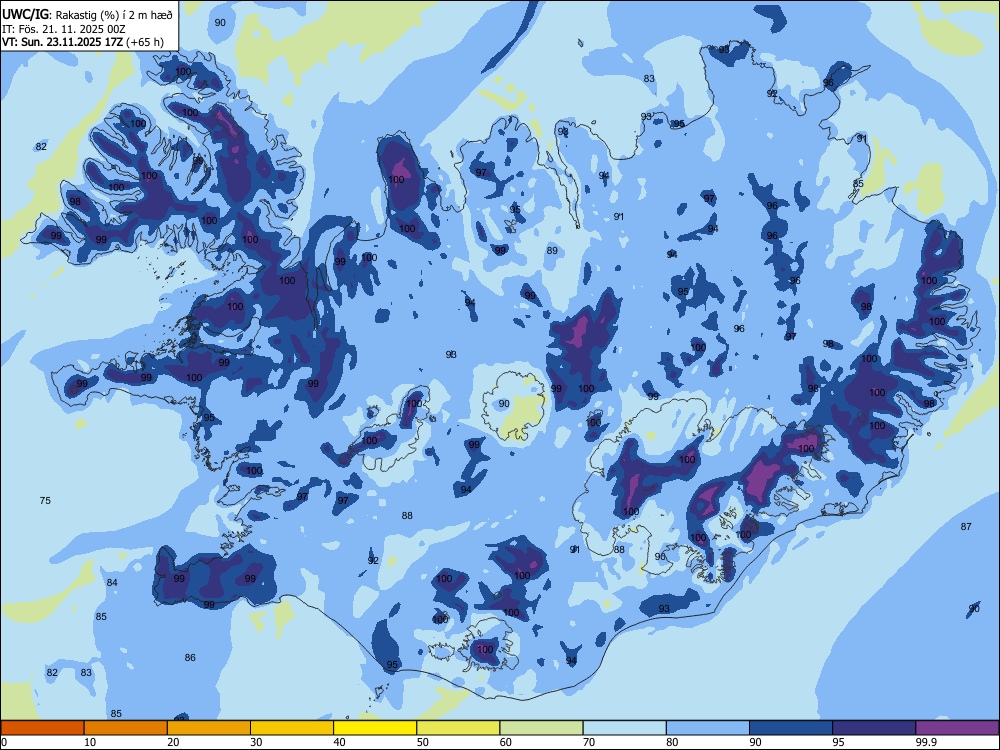Click the map value '87' off the southeast coast
The image size is (1000, 750).
pyautogui.click(x=966, y=526)
